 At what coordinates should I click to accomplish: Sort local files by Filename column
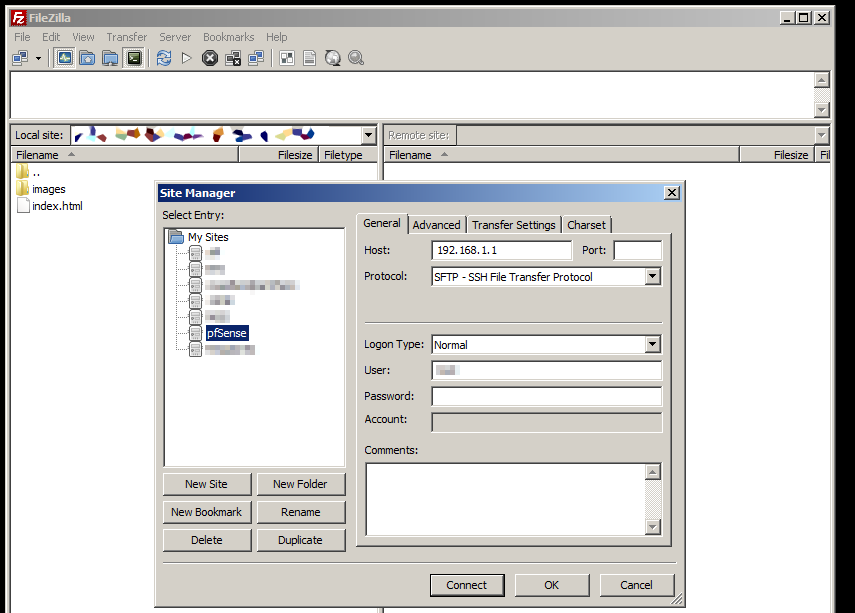[124, 155]
